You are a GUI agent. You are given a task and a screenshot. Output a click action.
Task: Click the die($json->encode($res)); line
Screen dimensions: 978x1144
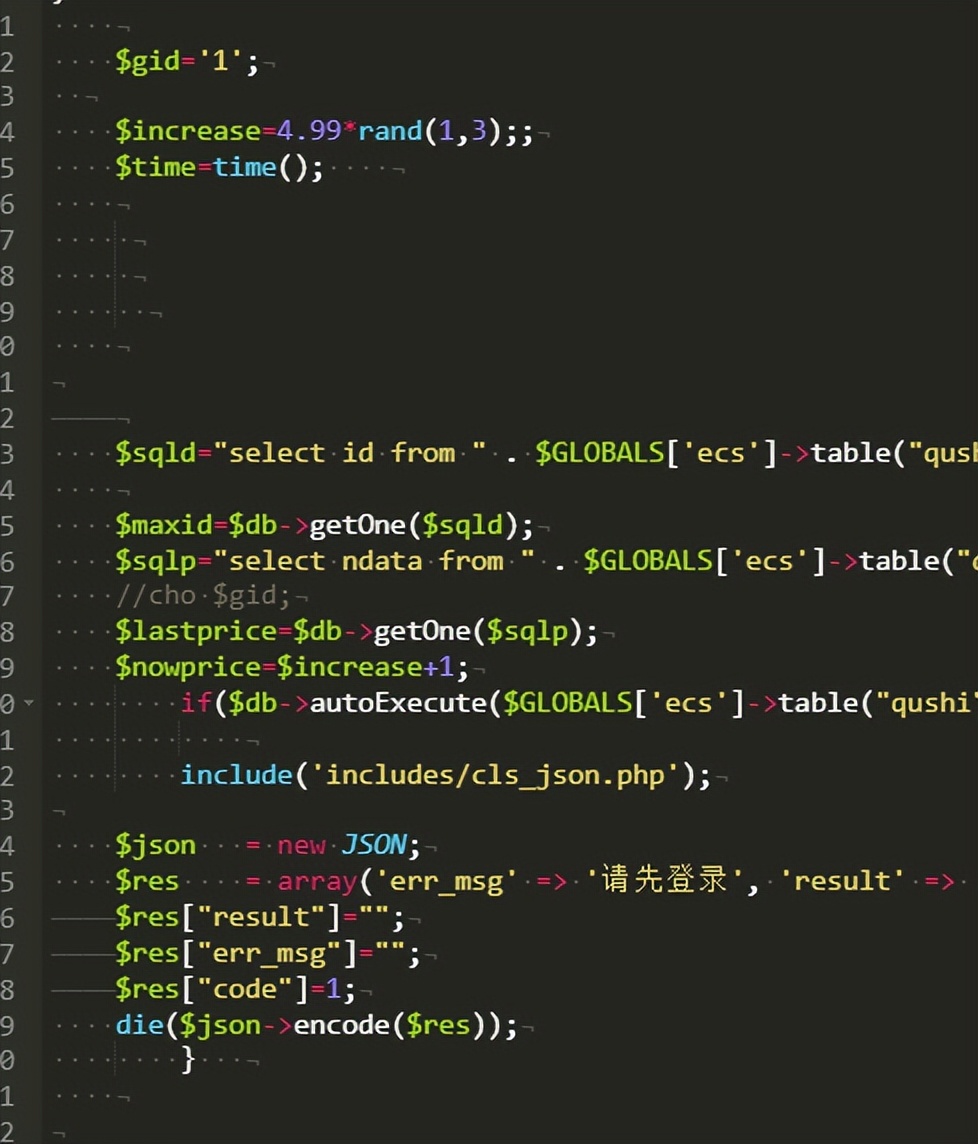316,1025
